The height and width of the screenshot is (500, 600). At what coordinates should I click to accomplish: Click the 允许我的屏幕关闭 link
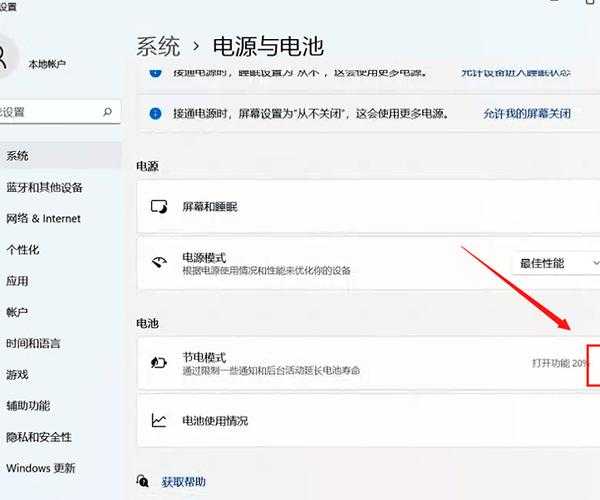point(527,114)
